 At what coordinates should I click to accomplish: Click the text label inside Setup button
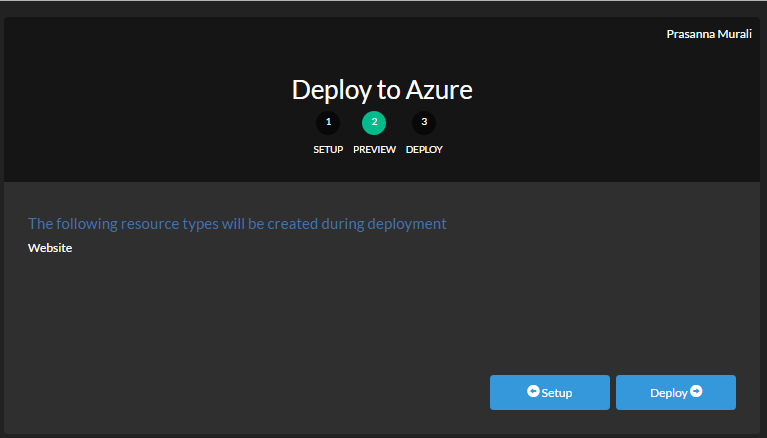(557, 393)
